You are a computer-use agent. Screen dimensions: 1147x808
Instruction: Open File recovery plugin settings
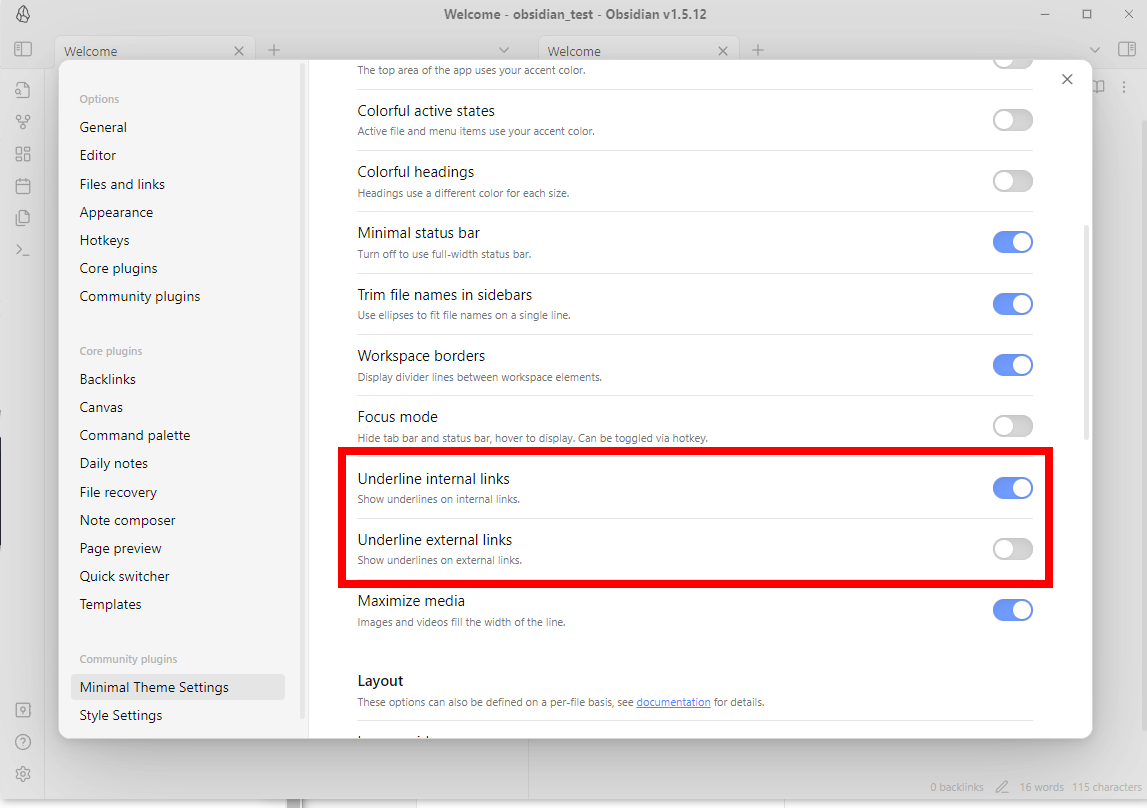tap(178, 492)
